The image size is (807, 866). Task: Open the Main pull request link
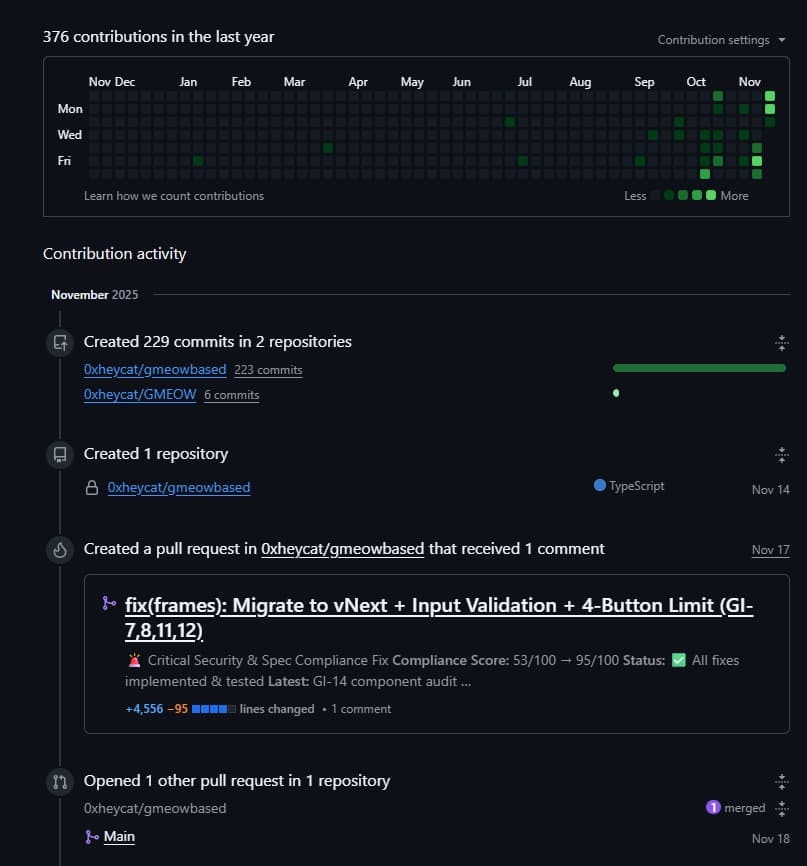[119, 836]
